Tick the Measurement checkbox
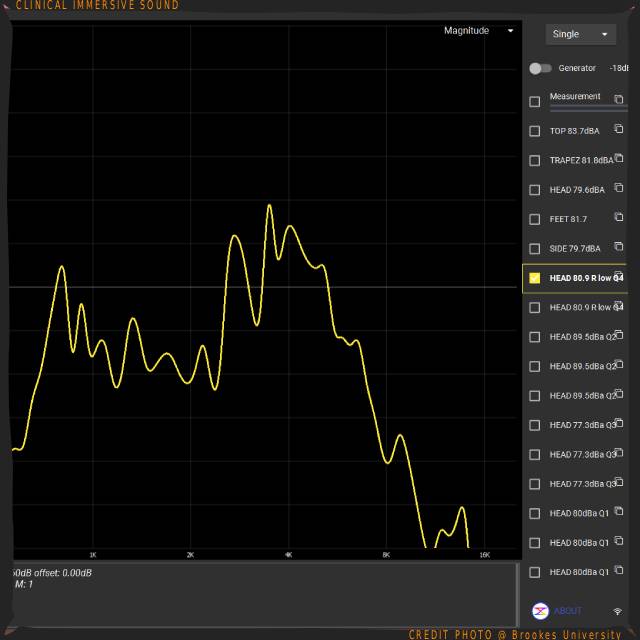 coord(534,102)
